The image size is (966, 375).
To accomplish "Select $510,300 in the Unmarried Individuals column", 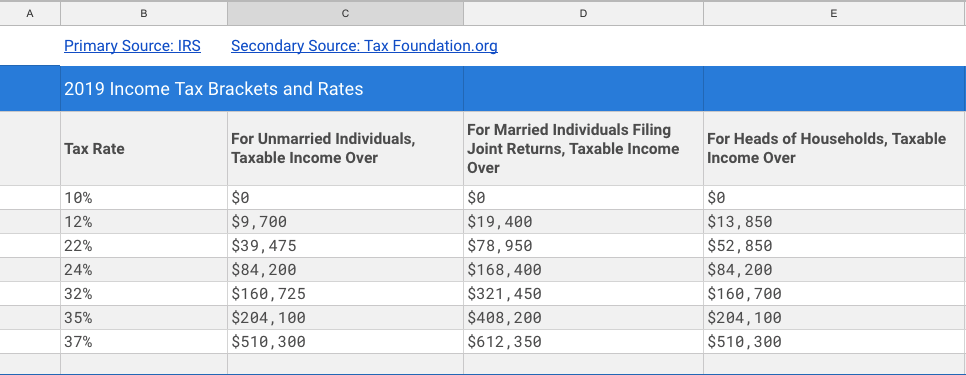I will click(345, 342).
